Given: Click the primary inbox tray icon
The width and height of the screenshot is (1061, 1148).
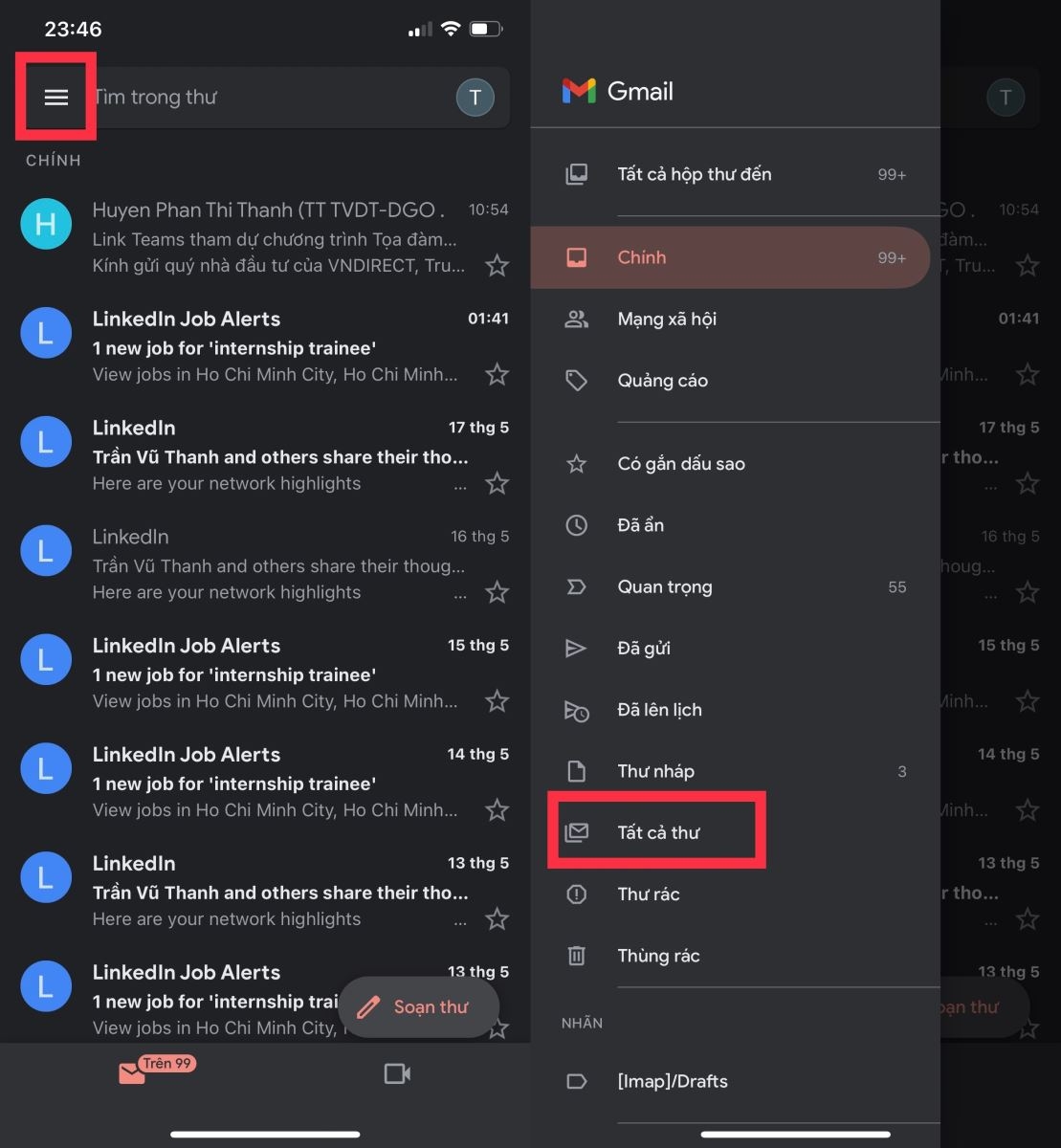Looking at the screenshot, I should [x=576, y=257].
